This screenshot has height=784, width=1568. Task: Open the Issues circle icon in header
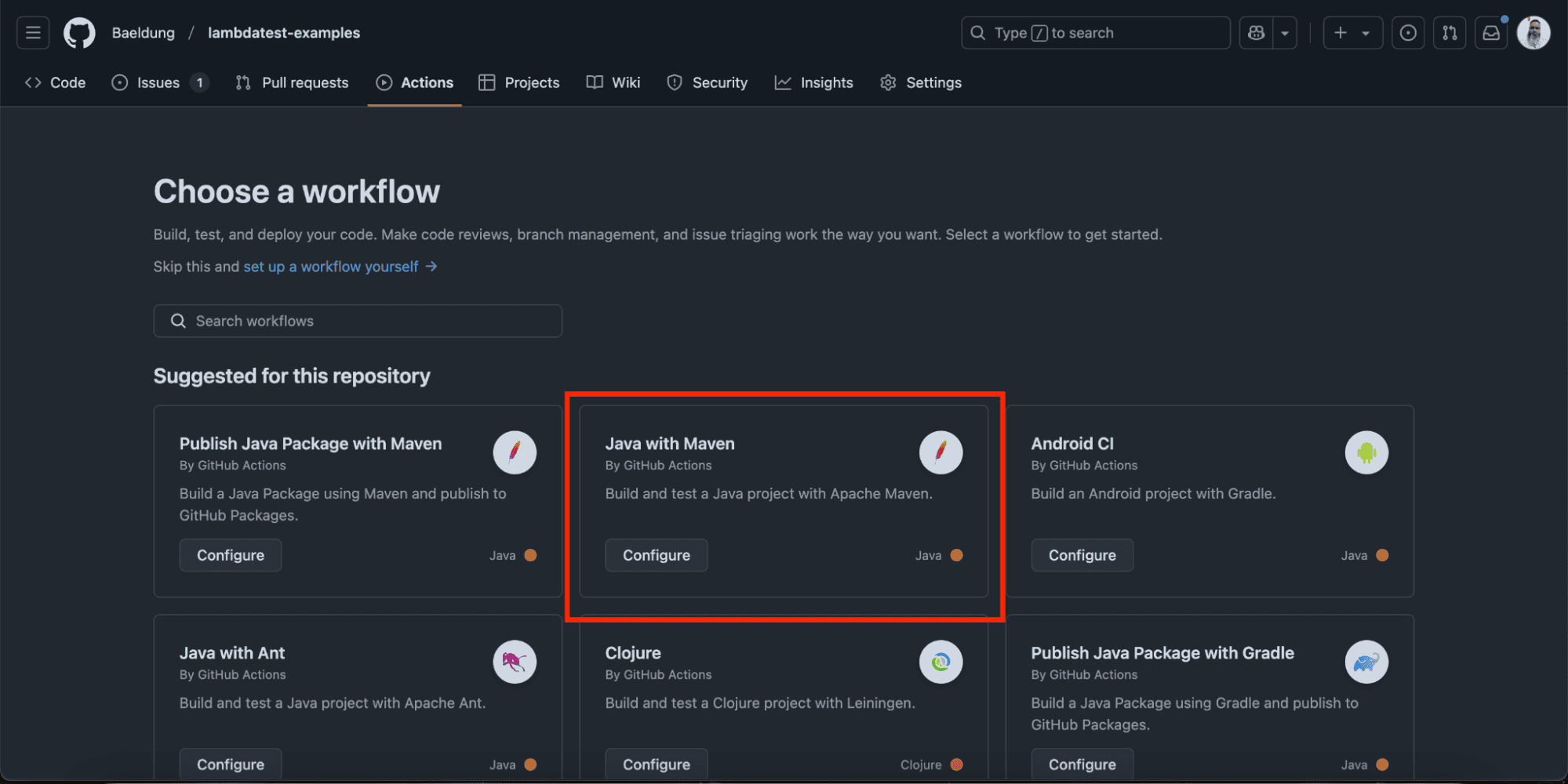tap(1408, 33)
